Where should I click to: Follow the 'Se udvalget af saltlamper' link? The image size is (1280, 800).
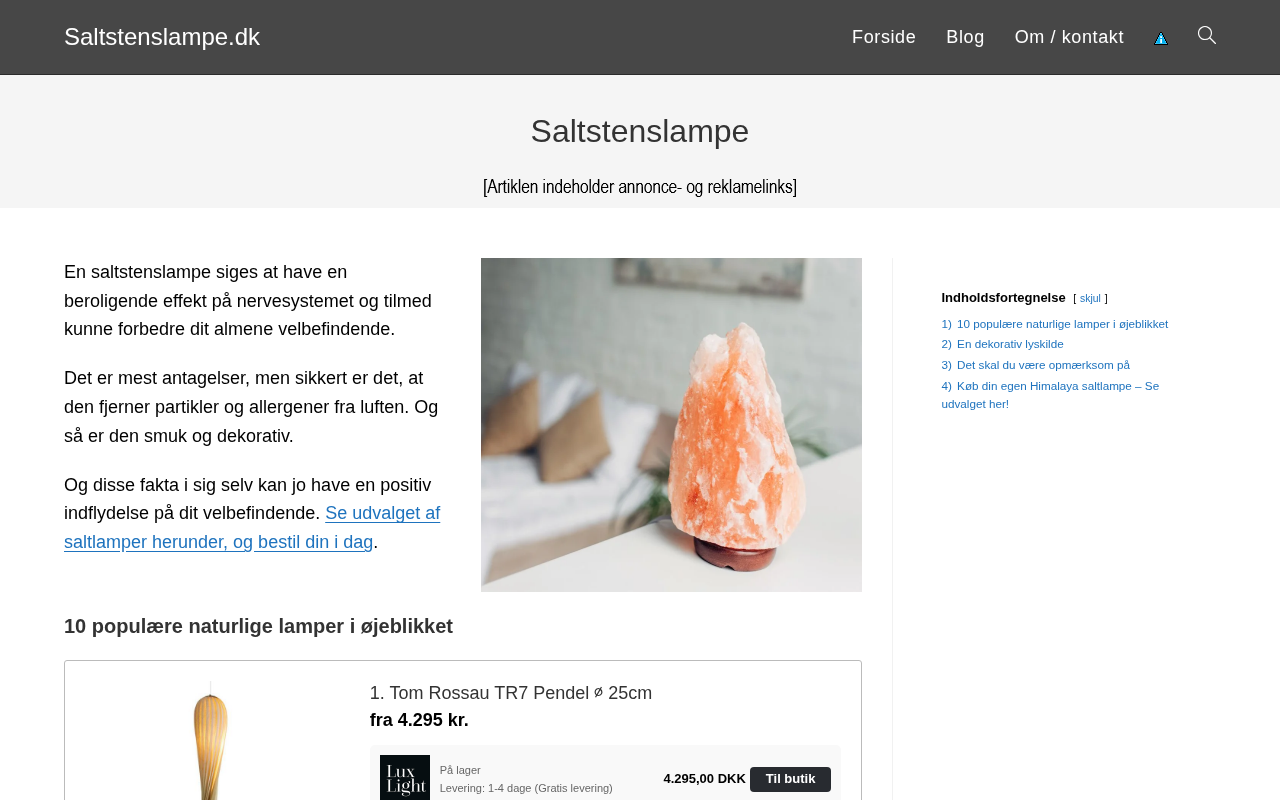point(252,528)
